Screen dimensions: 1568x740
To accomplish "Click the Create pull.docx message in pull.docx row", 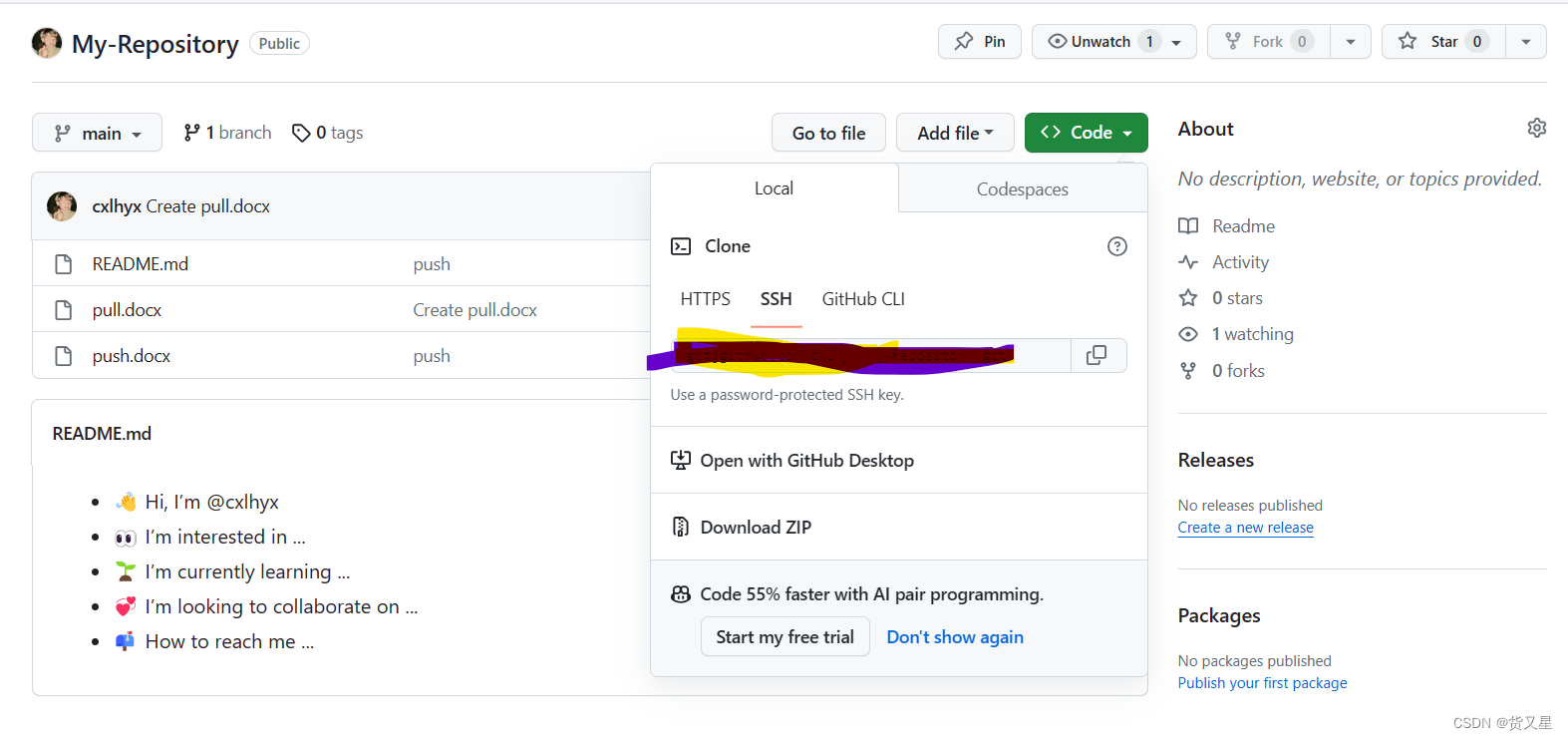I will [x=475, y=310].
